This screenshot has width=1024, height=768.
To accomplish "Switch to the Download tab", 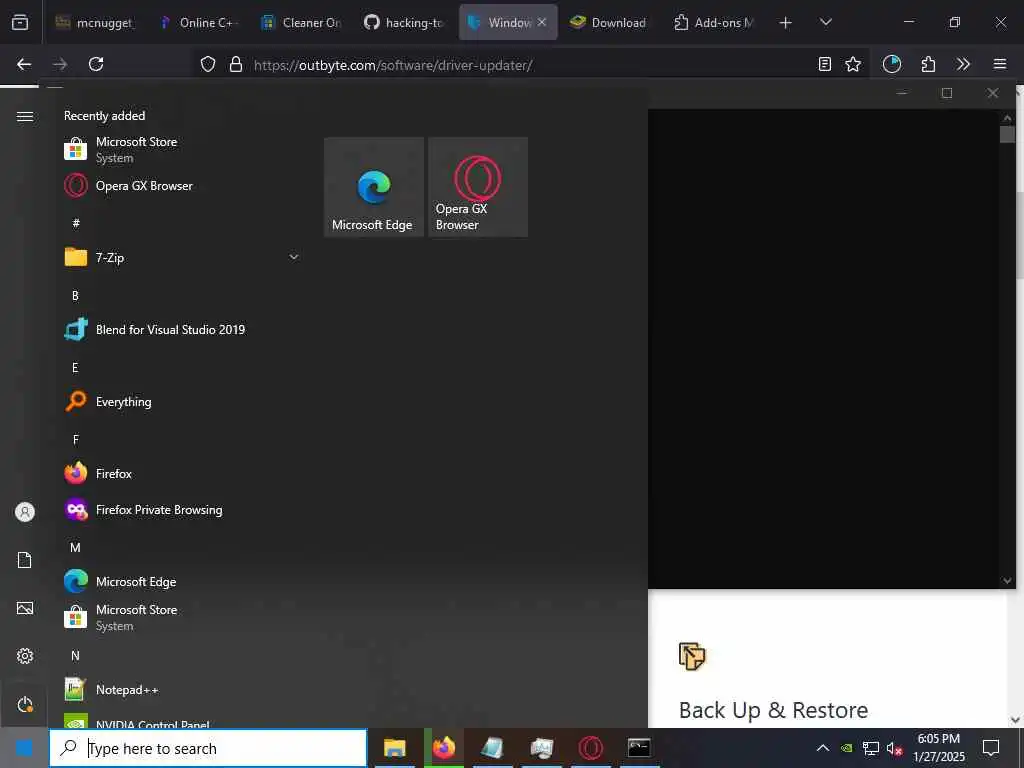I will point(610,22).
